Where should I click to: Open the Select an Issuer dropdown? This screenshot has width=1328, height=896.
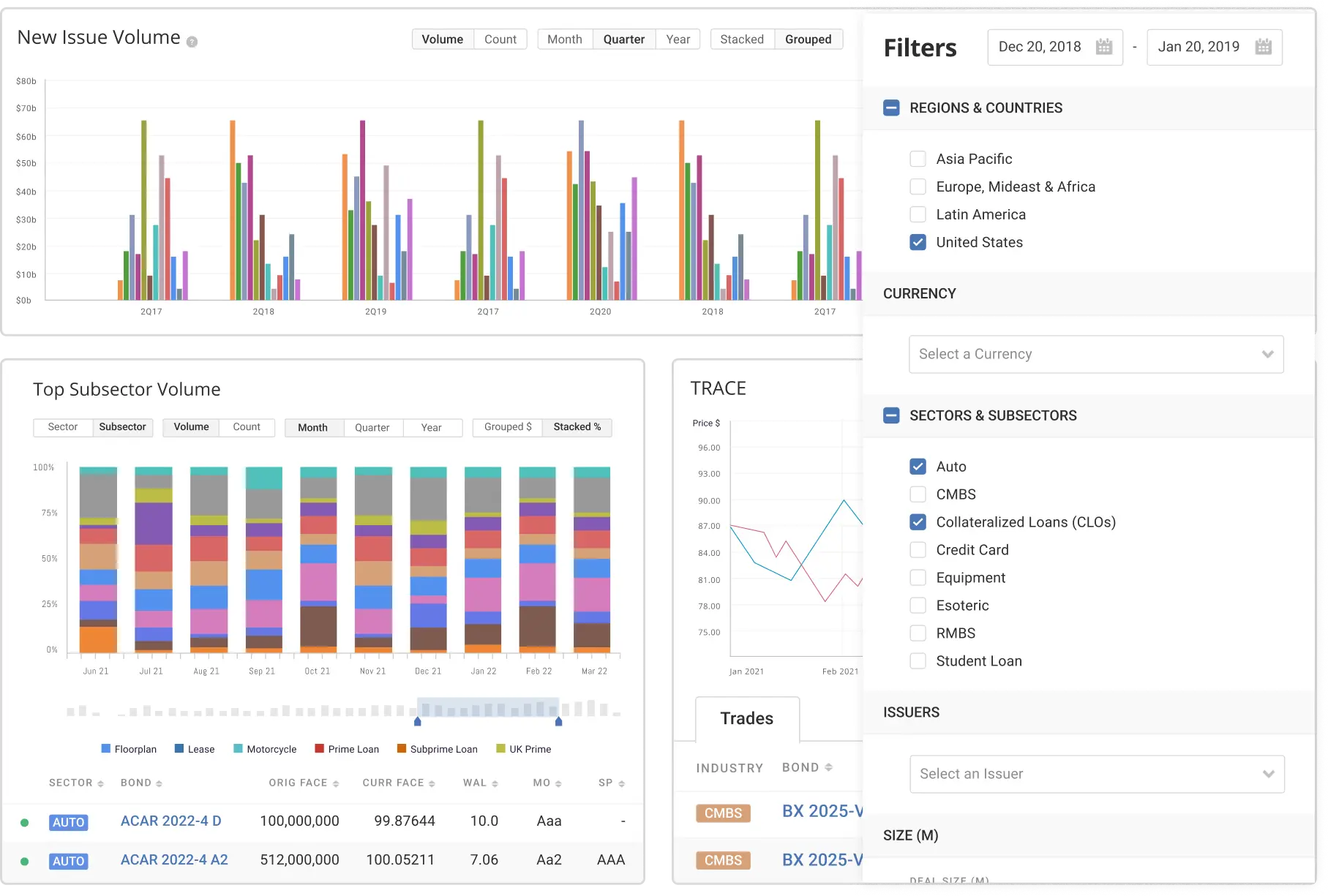[x=1096, y=774]
